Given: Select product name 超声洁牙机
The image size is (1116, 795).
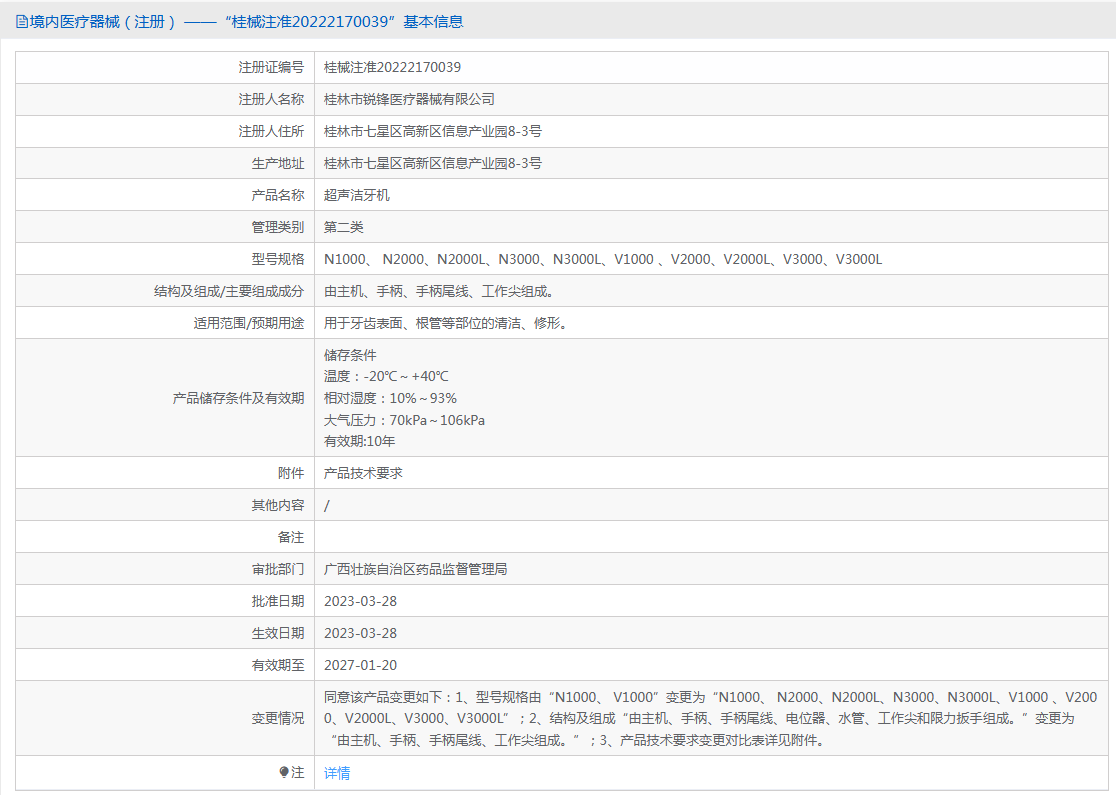Looking at the screenshot, I should click(357, 195).
